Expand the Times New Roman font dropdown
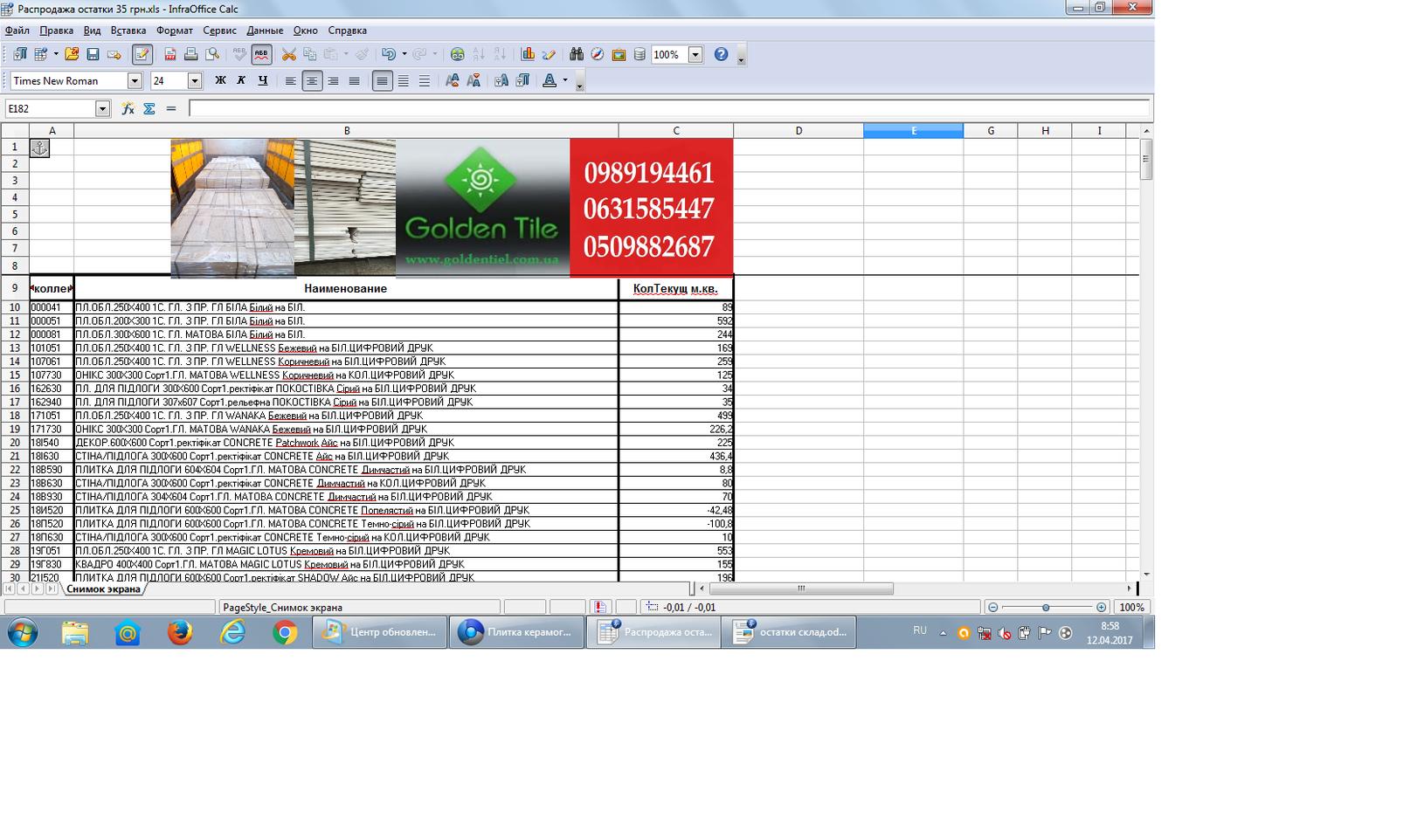Image resolution: width=1424 pixels, height=840 pixels. 135,80
